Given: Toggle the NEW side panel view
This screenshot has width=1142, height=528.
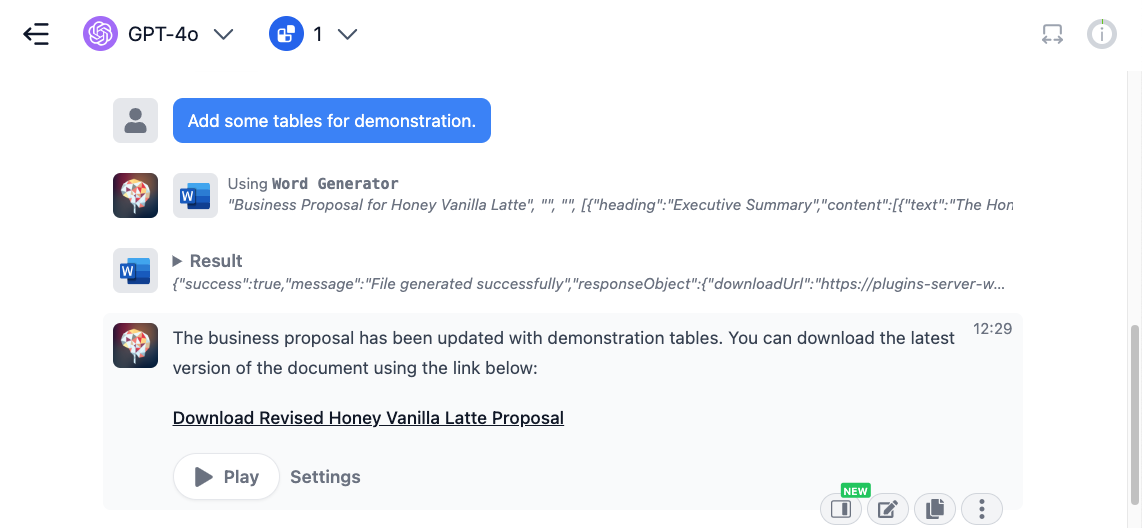Looking at the screenshot, I should click(x=840, y=509).
